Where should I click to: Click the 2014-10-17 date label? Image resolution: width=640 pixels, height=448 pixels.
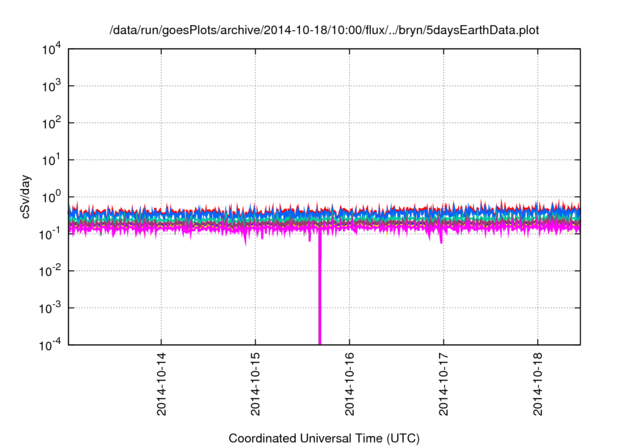click(444, 384)
